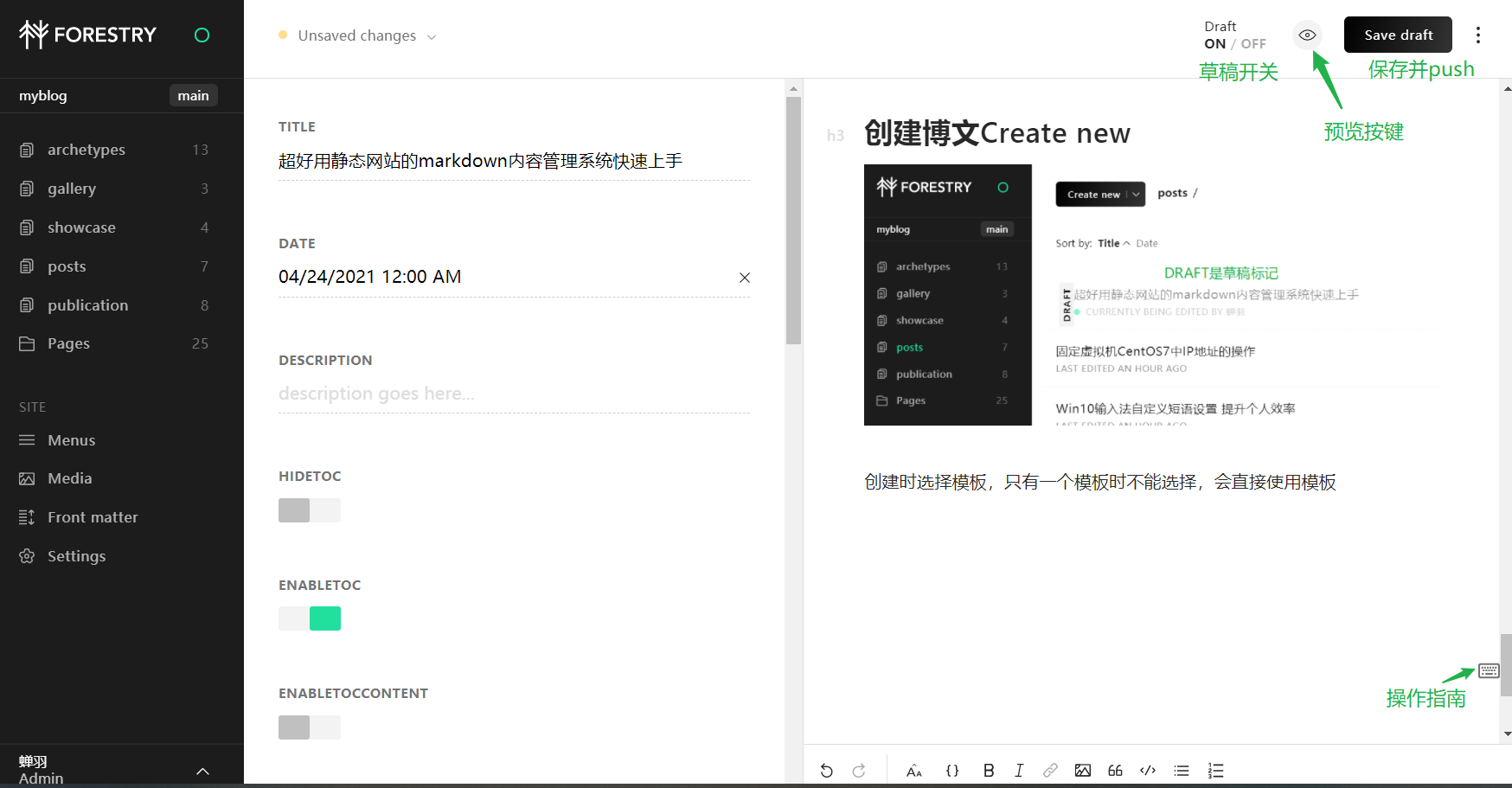Click the redo icon in editor toolbar
The height and width of the screenshot is (788, 1512).
(859, 770)
